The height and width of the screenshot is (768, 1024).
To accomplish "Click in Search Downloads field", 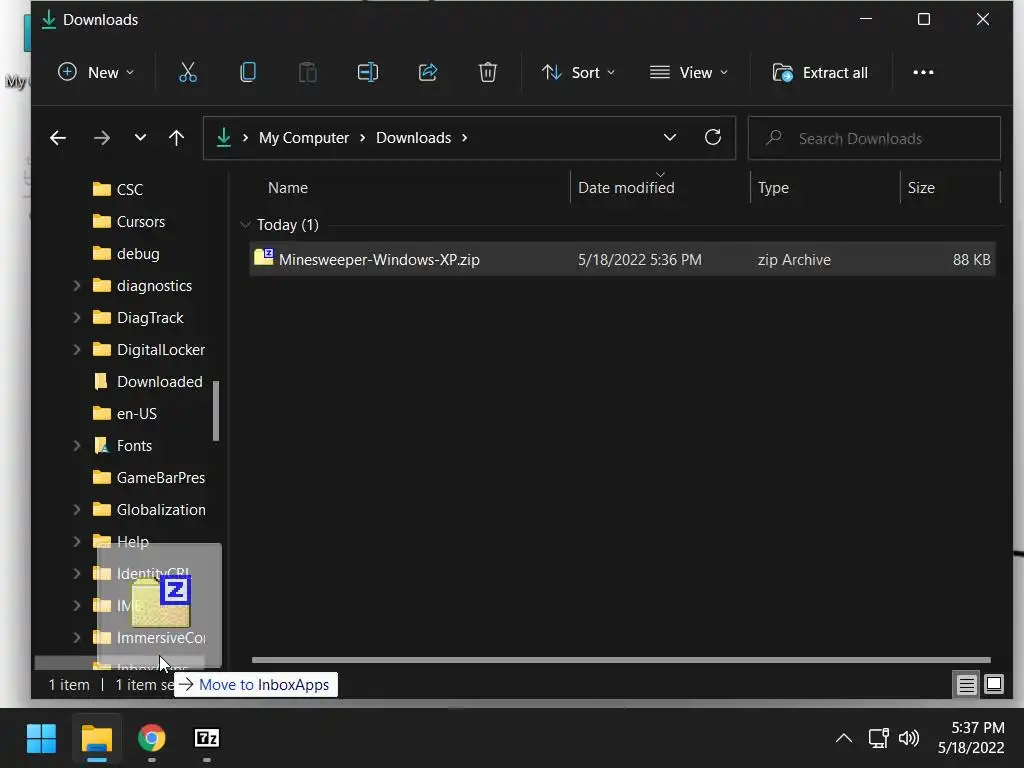I will [x=874, y=138].
